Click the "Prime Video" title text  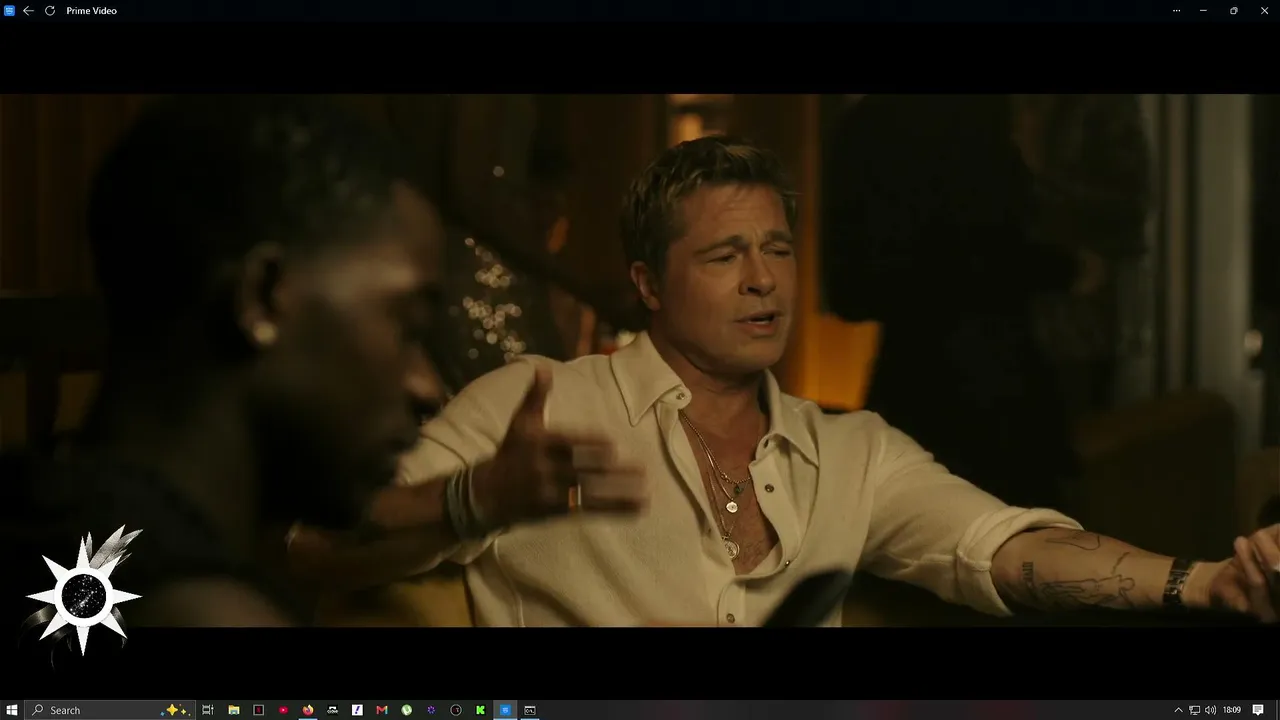(92, 11)
